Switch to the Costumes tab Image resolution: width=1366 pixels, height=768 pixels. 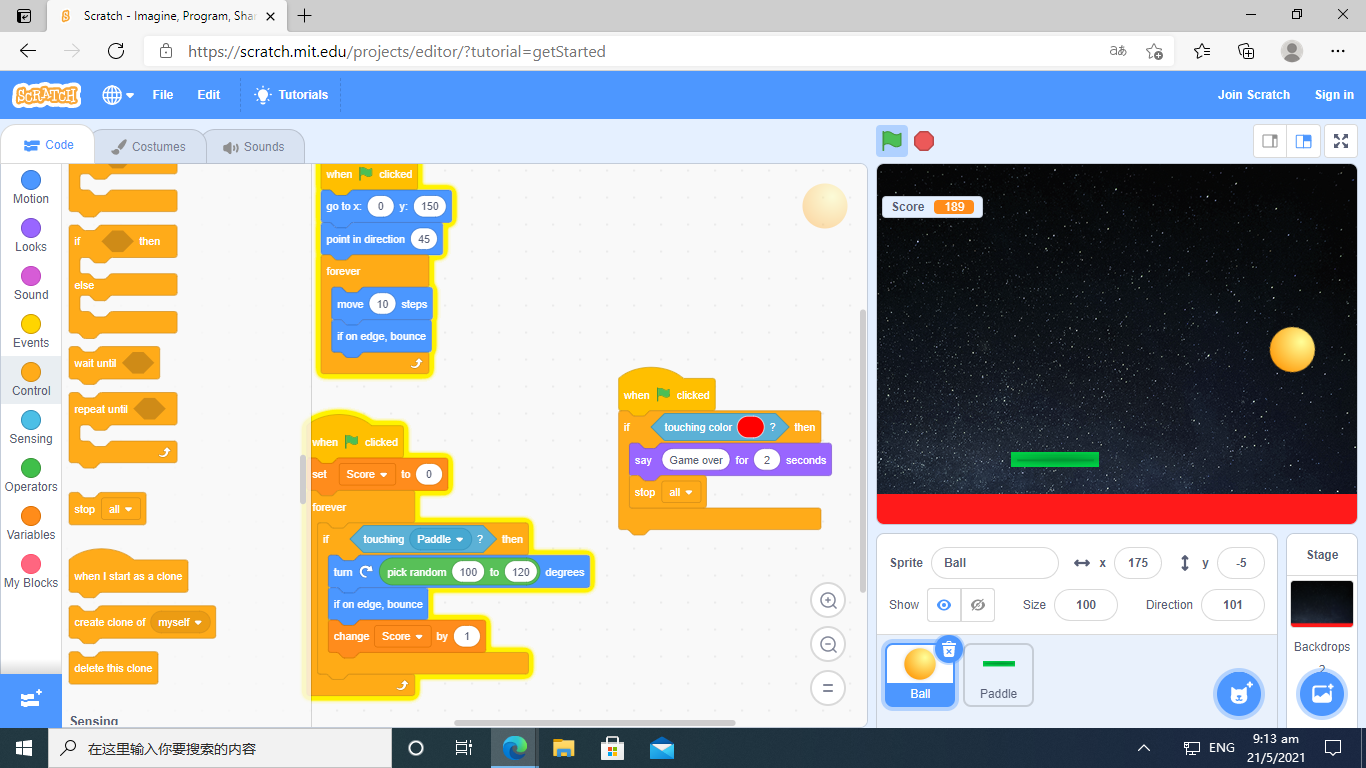tap(148, 147)
